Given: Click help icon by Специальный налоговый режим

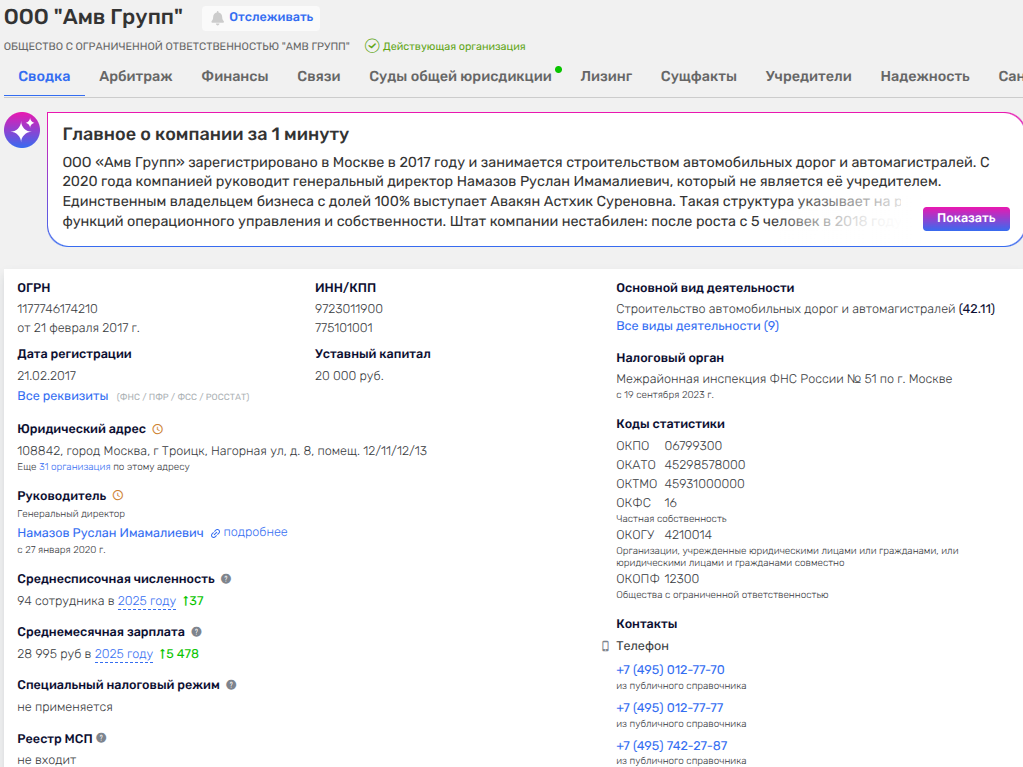Looking at the screenshot, I should (231, 685).
